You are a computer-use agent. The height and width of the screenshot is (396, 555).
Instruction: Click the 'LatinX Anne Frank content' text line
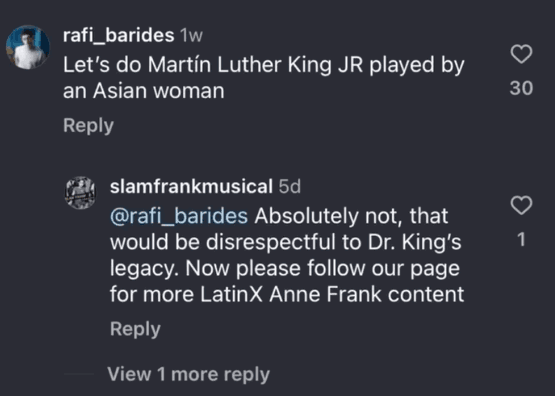tap(287, 294)
